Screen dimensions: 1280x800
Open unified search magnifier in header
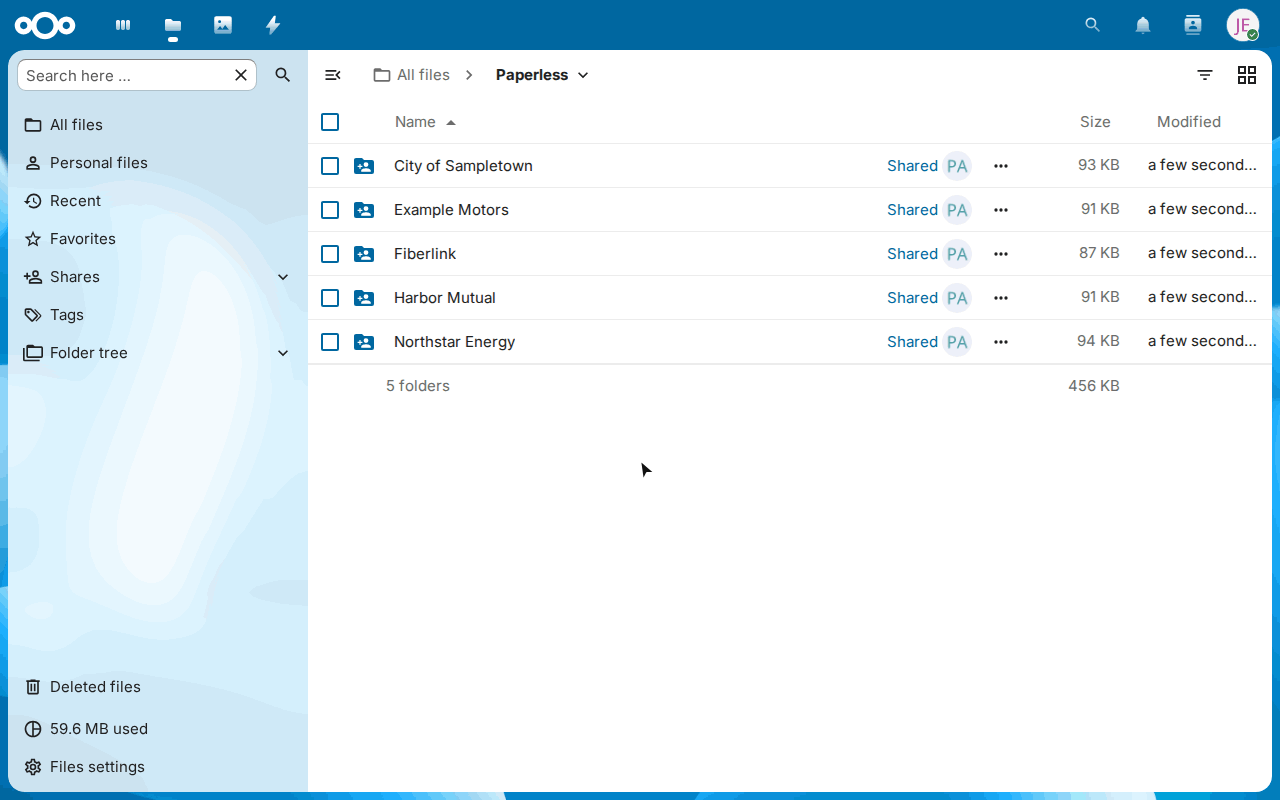click(x=1093, y=25)
